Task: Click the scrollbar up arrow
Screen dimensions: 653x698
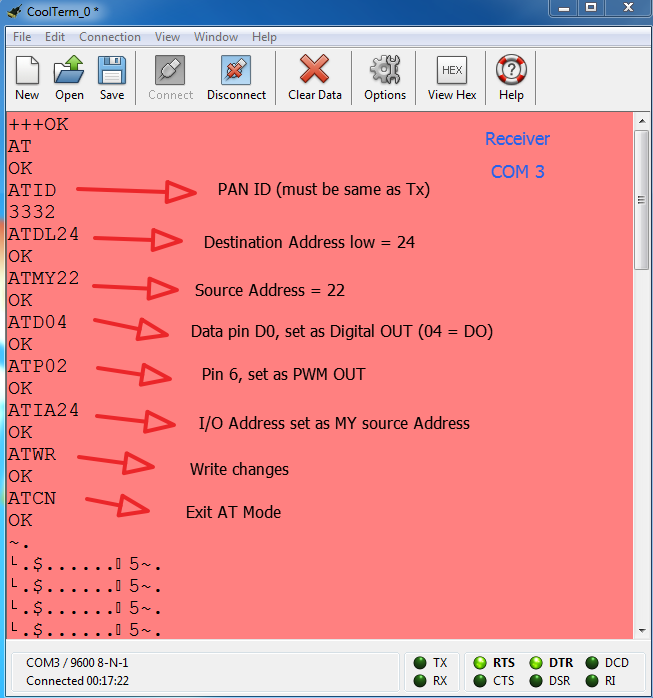Action: tap(642, 121)
